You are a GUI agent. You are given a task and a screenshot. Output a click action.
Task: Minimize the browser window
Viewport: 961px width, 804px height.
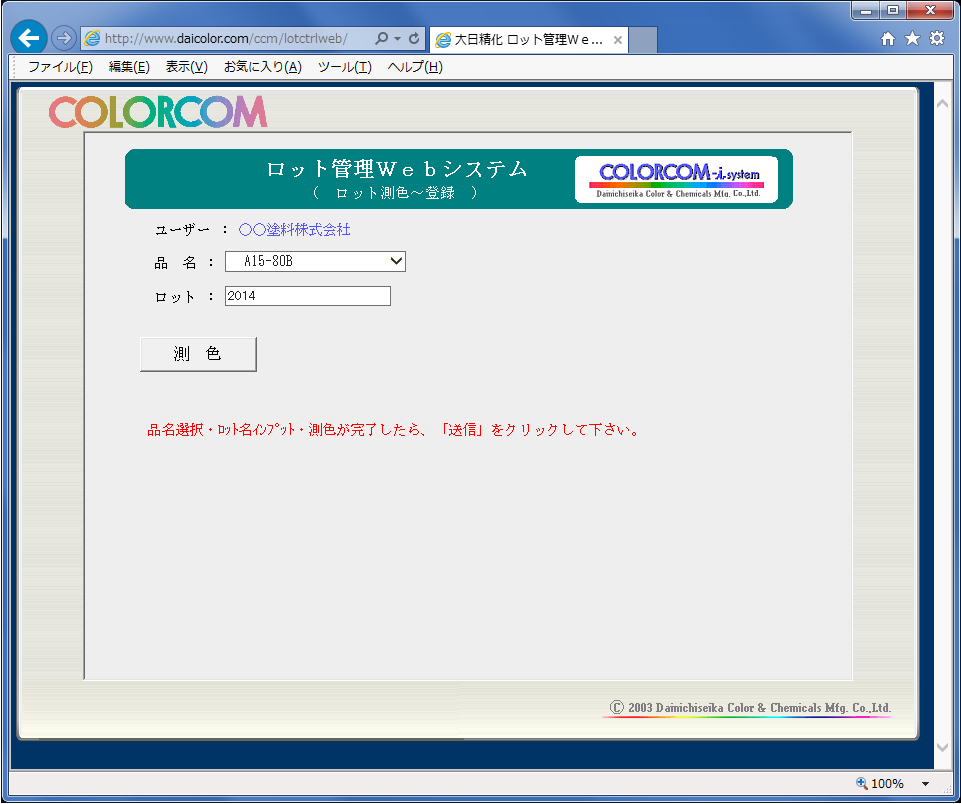click(x=866, y=10)
